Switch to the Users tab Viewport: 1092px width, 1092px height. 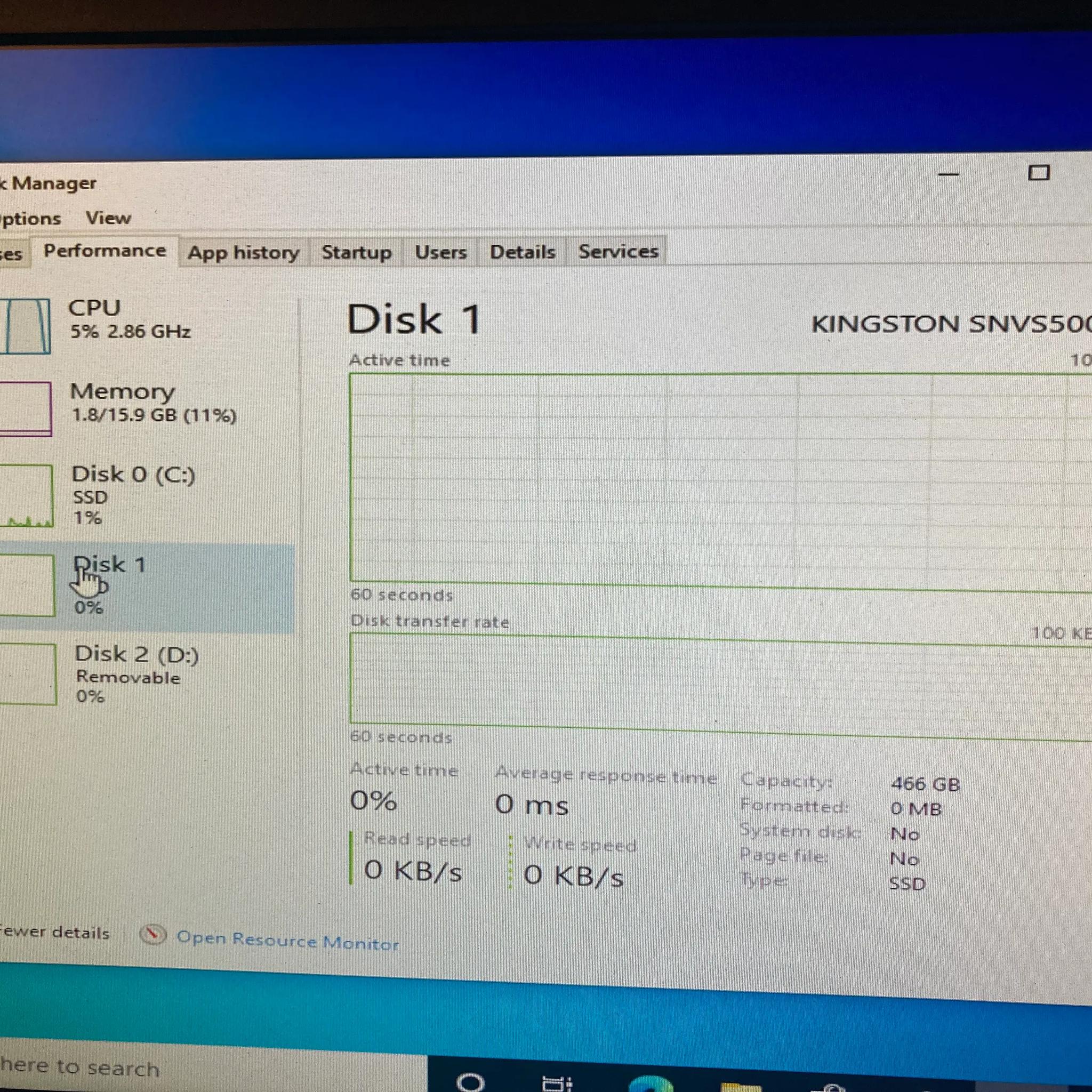point(441,252)
